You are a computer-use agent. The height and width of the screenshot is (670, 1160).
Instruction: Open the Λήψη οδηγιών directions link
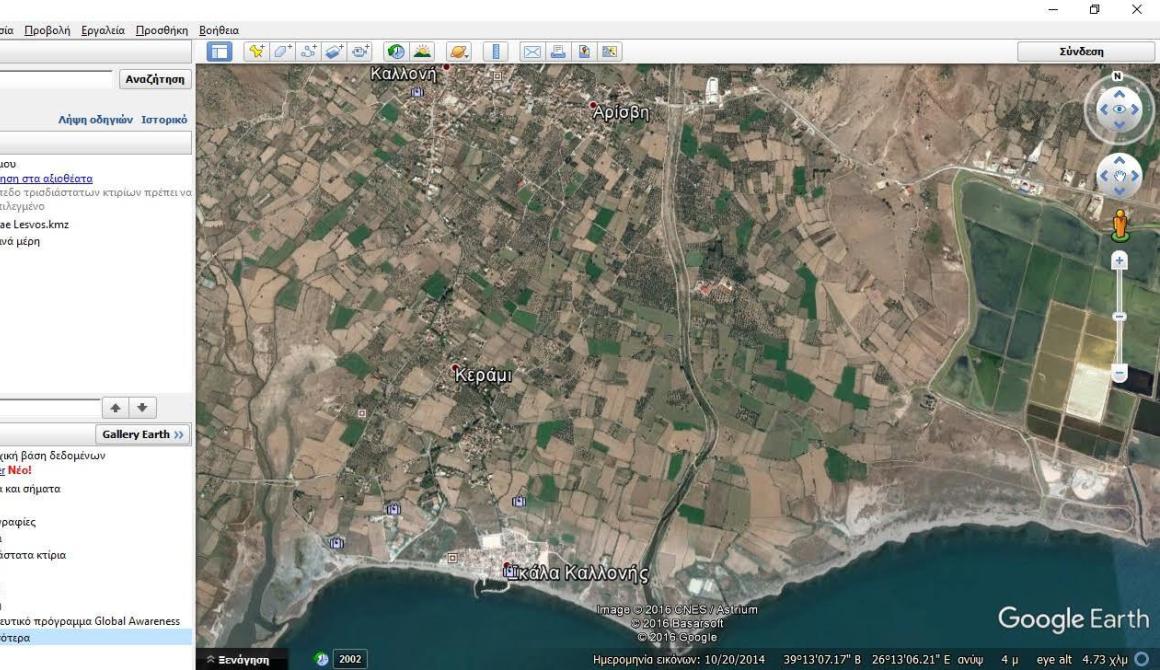coord(95,119)
